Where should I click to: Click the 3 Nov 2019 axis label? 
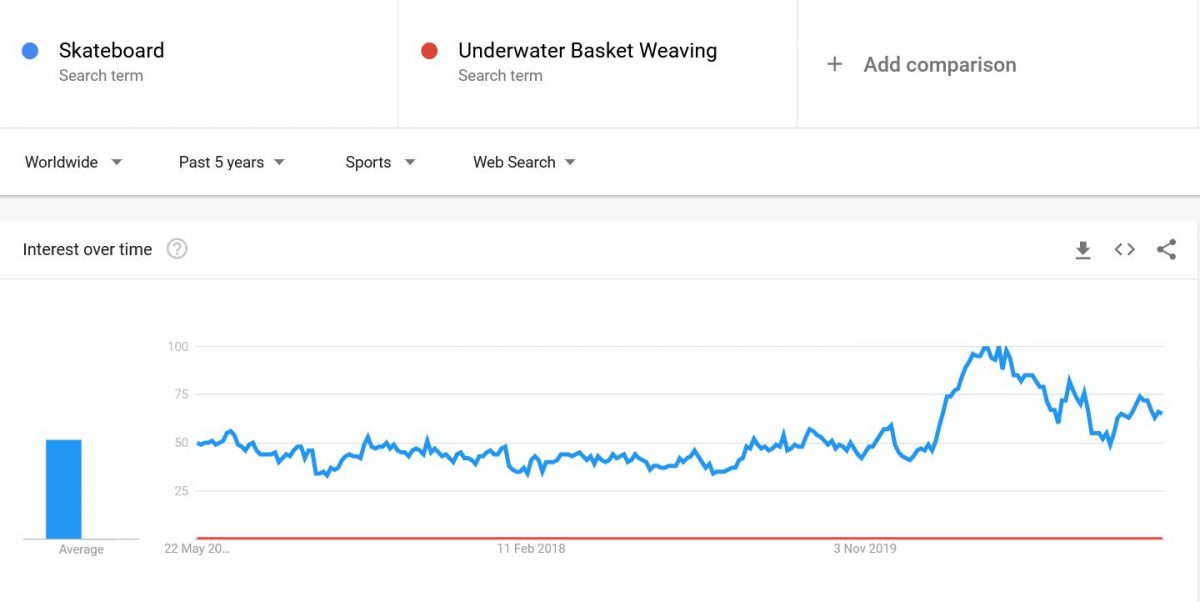click(x=865, y=548)
